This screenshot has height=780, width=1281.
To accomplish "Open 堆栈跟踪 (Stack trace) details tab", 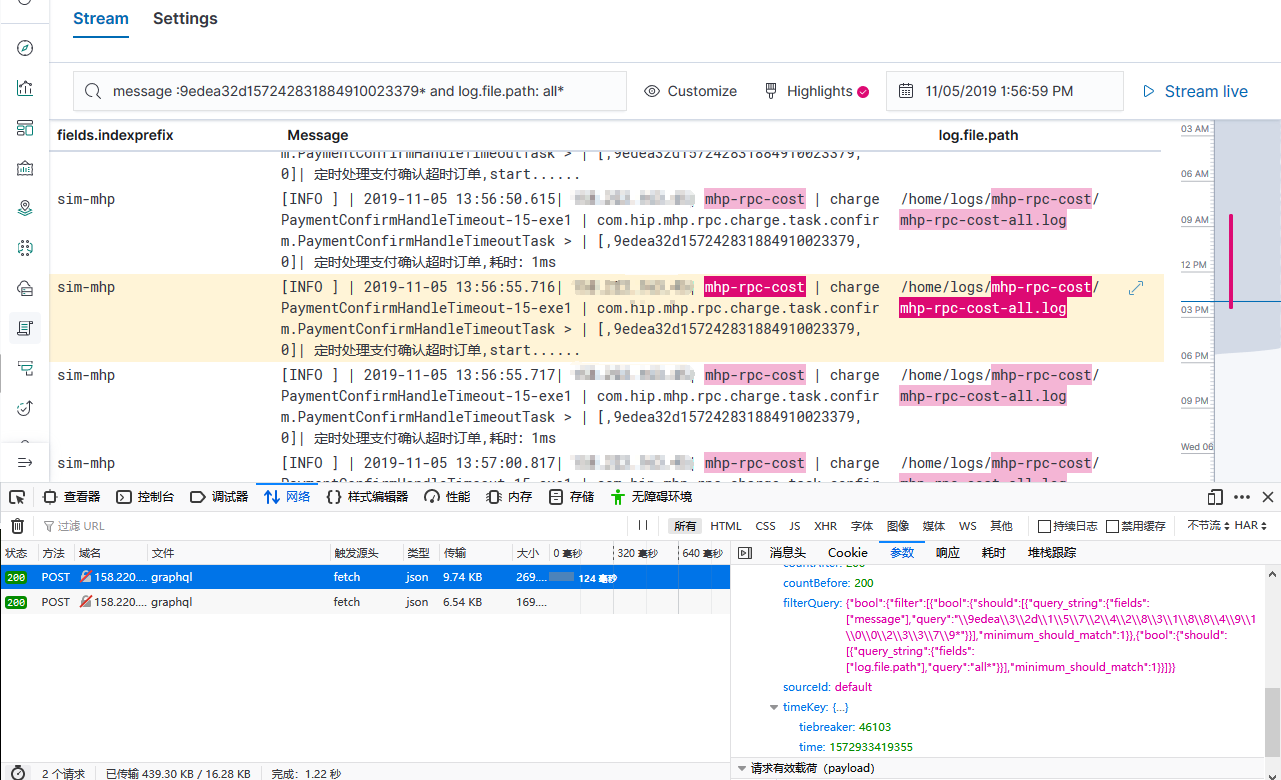I will [x=1051, y=553].
